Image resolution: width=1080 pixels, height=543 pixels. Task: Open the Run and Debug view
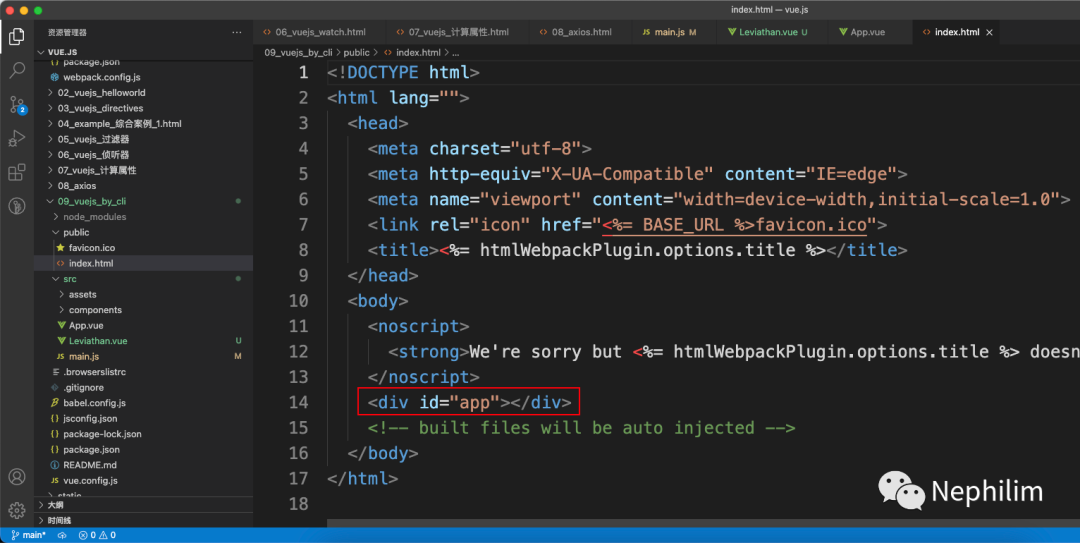coord(17,139)
